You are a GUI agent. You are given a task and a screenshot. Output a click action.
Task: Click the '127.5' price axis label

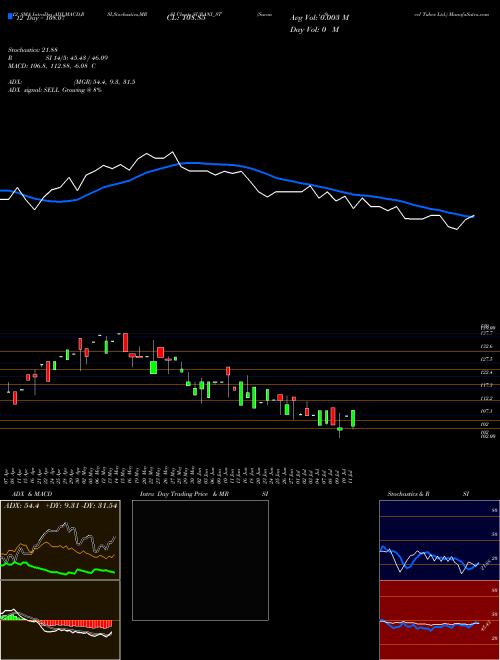487,359
